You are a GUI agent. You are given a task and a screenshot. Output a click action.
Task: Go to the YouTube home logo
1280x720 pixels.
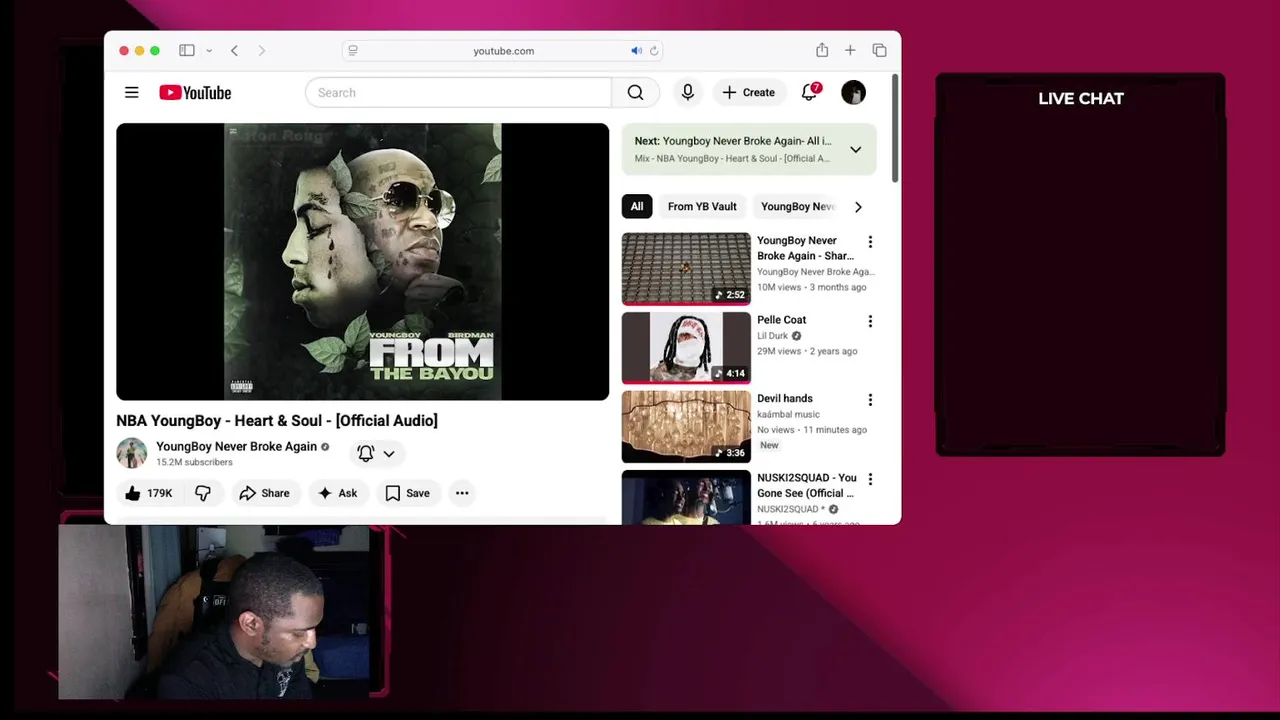(x=195, y=93)
